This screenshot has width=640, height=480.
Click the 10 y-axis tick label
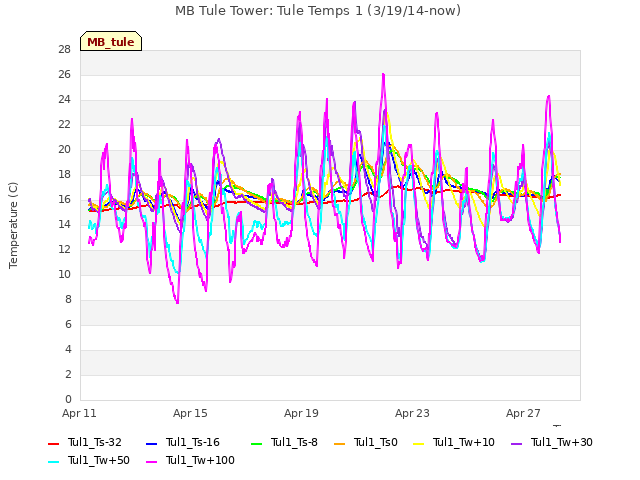coord(64,274)
